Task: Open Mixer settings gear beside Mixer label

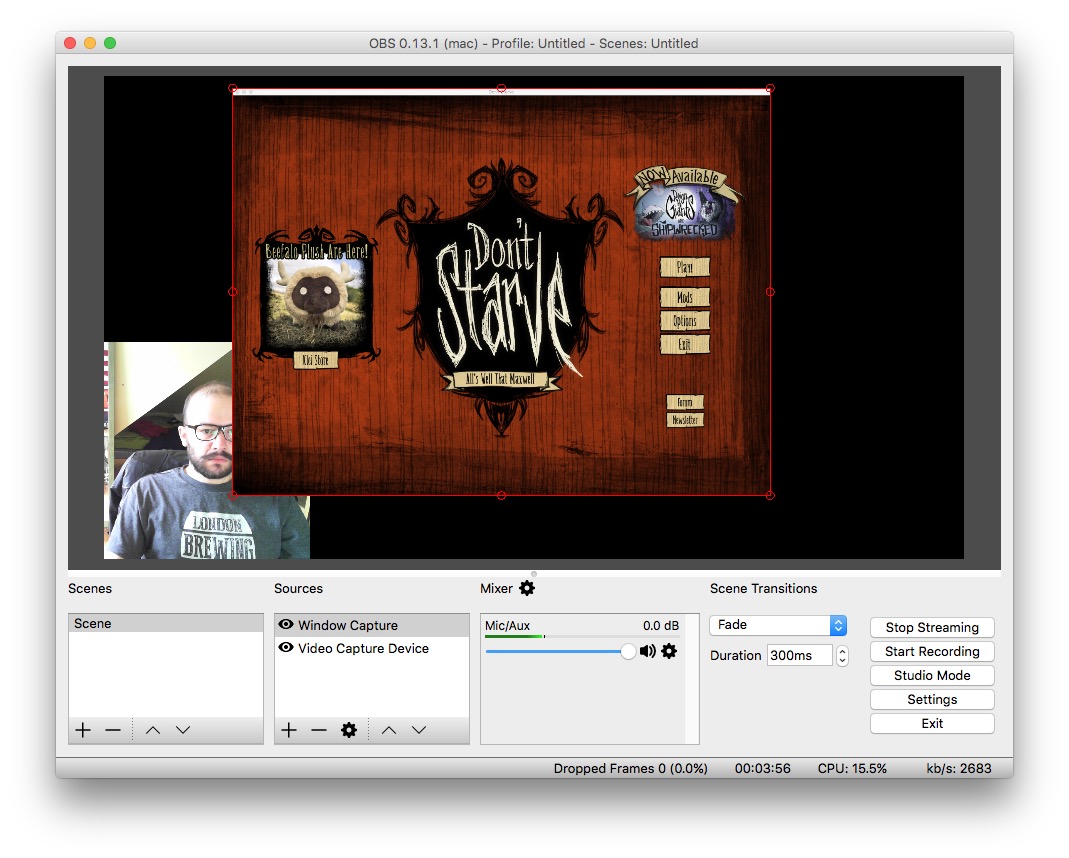Action: pos(527,588)
